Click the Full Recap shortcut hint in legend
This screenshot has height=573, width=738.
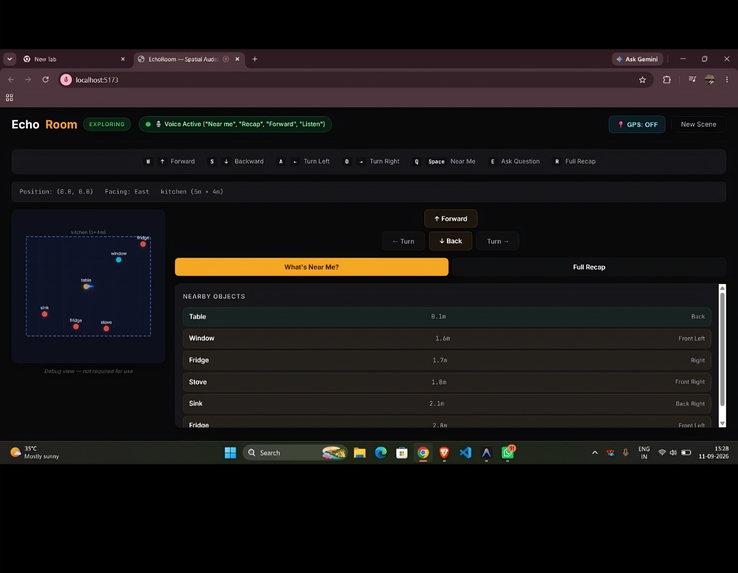(575, 161)
